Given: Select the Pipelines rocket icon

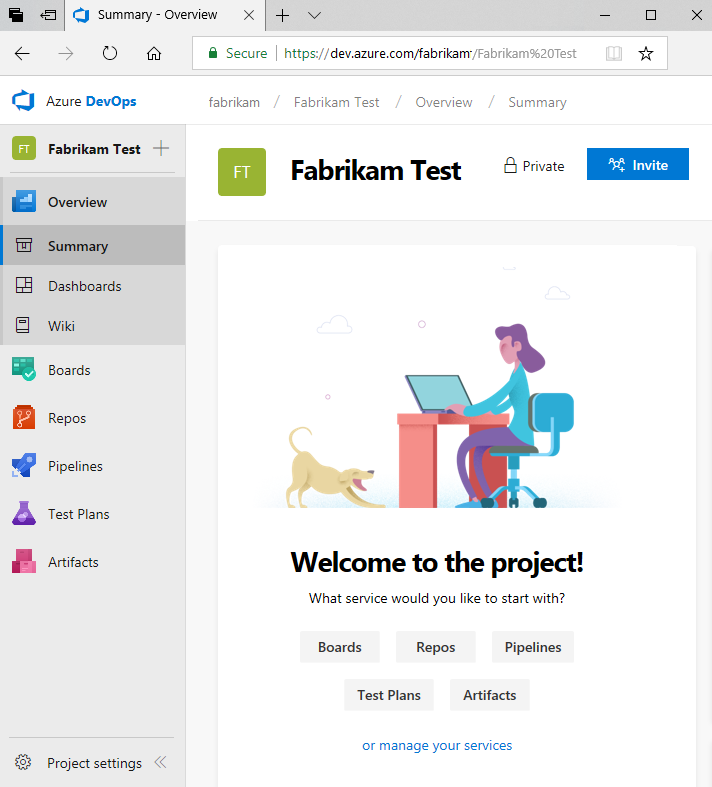Looking at the screenshot, I should pyautogui.click(x=24, y=466).
